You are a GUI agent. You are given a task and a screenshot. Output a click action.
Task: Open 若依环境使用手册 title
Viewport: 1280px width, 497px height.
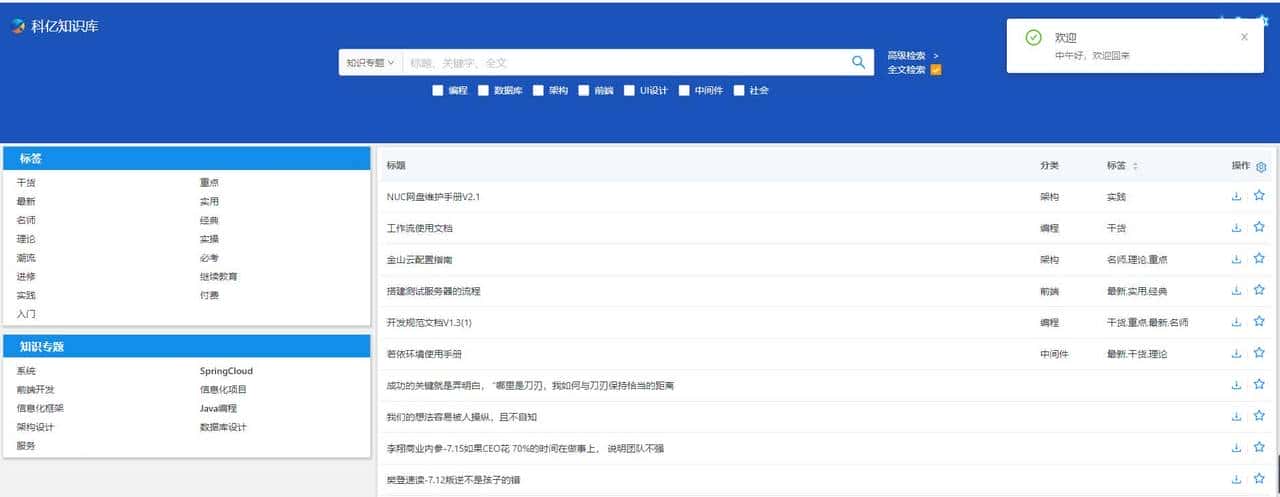pyautogui.click(x=424, y=354)
